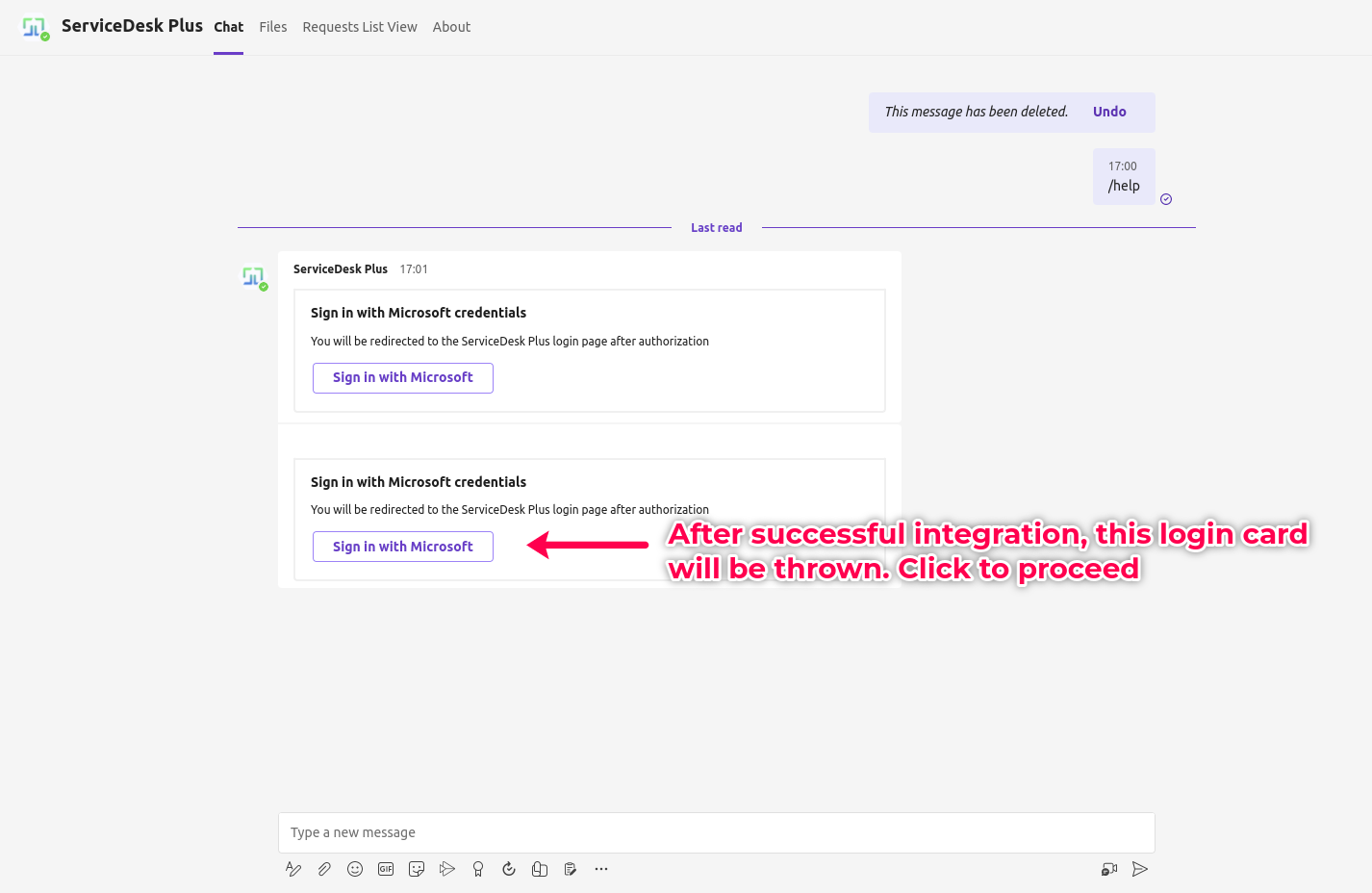The width and height of the screenshot is (1372, 893).
Task: Click the 'Last read' divider label
Action: [717, 228]
